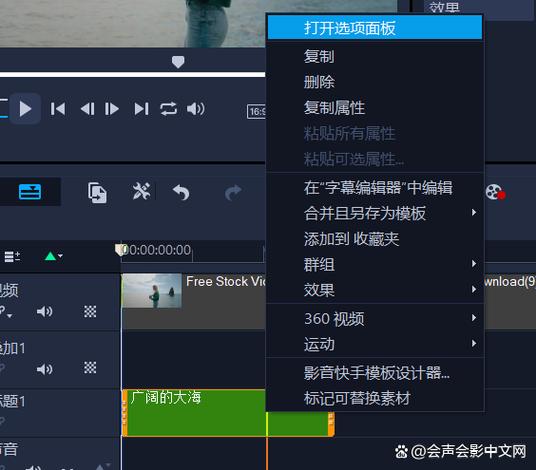The width and height of the screenshot is (536, 470).
Task: Expand 合并且另存为模板 submenu
Action: tap(375, 213)
